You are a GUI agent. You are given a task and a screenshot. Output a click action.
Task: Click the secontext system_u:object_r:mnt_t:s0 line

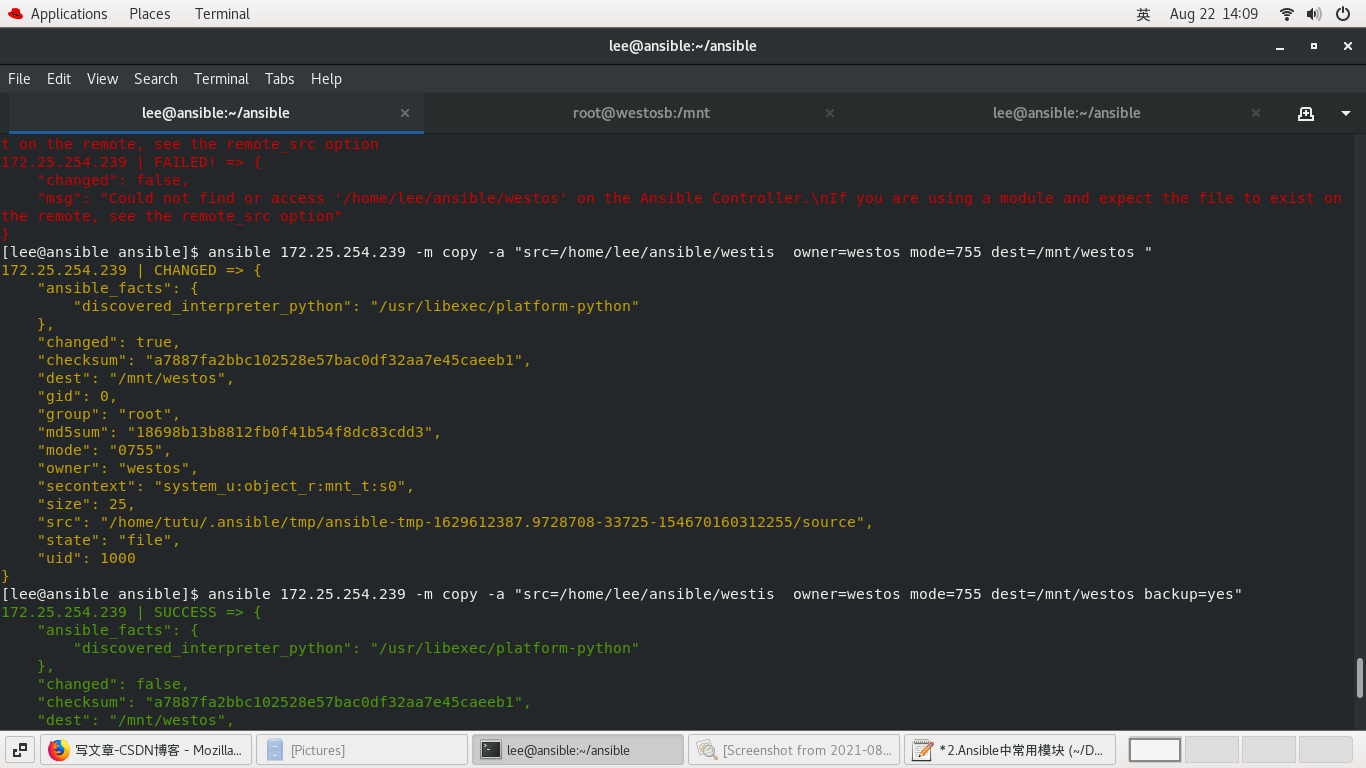tap(226, 486)
